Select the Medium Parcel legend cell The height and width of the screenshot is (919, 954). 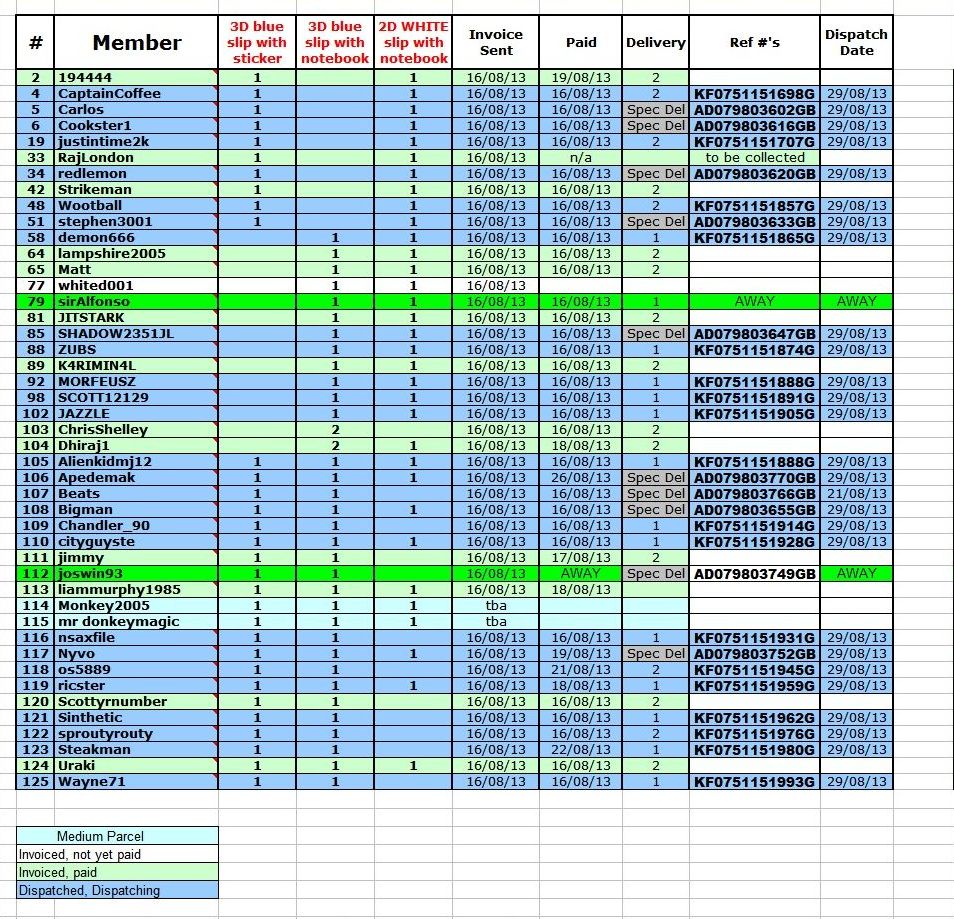[117, 836]
